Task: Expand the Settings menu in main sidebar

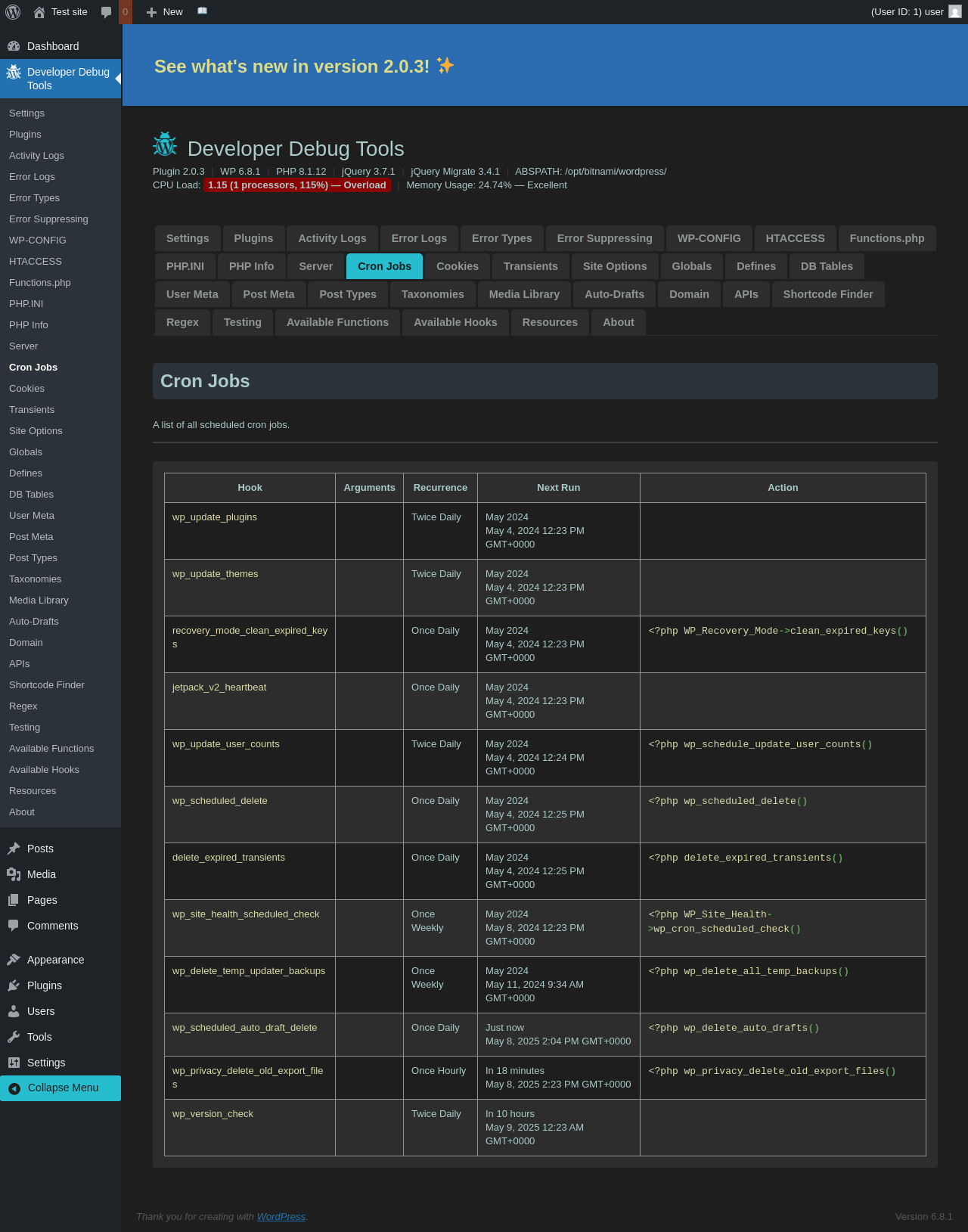Action: 45,1063
